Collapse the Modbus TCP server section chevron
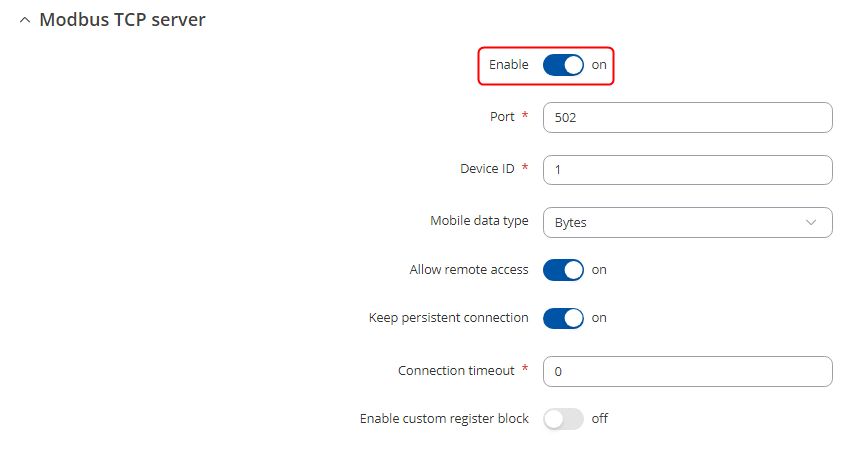Screen dimensions: 853x456 [x=24, y=20]
